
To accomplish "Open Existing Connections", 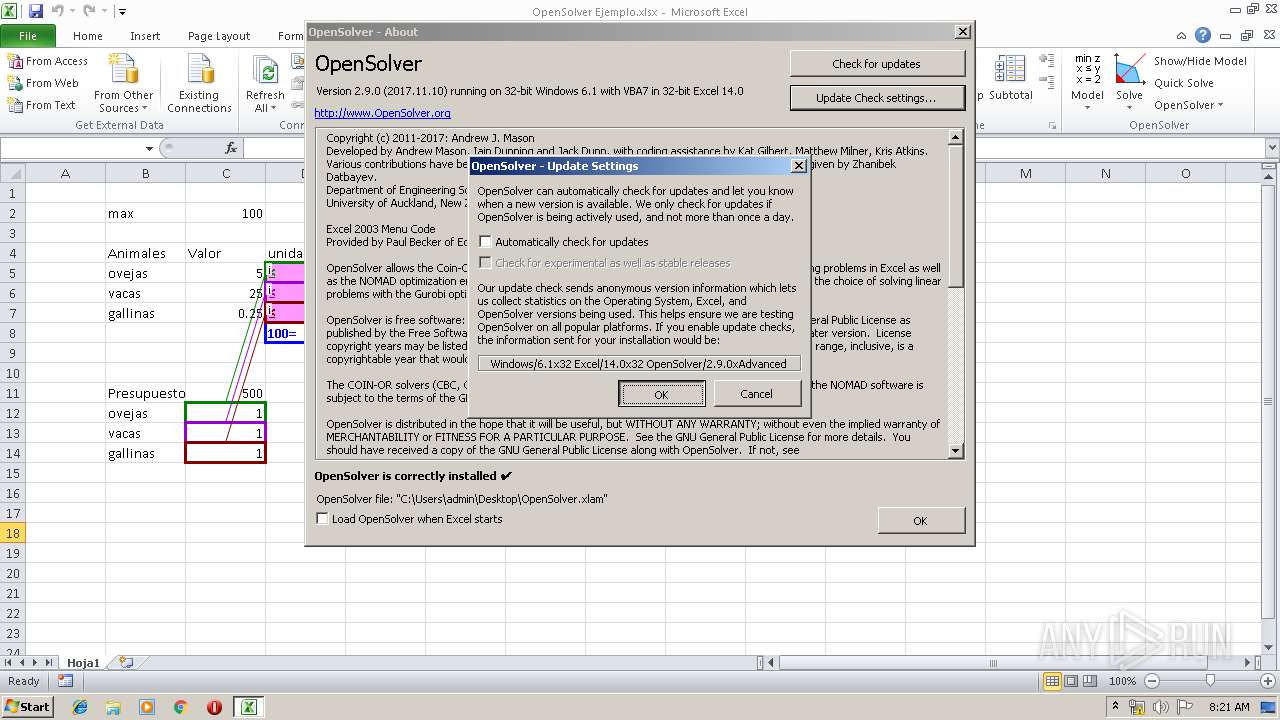I will point(199,84).
